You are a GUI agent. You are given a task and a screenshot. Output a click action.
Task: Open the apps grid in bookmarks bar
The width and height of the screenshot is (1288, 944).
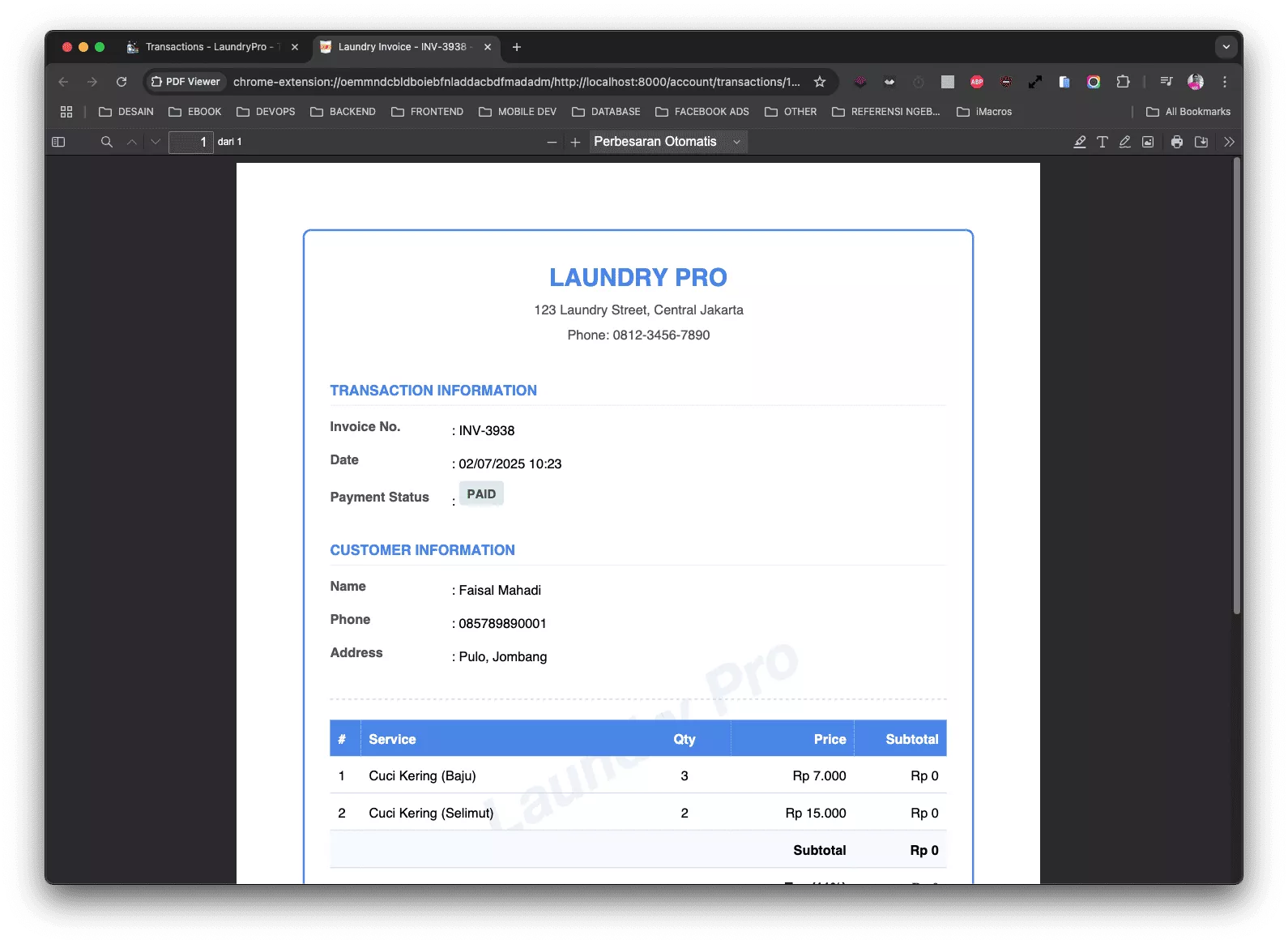(x=66, y=112)
